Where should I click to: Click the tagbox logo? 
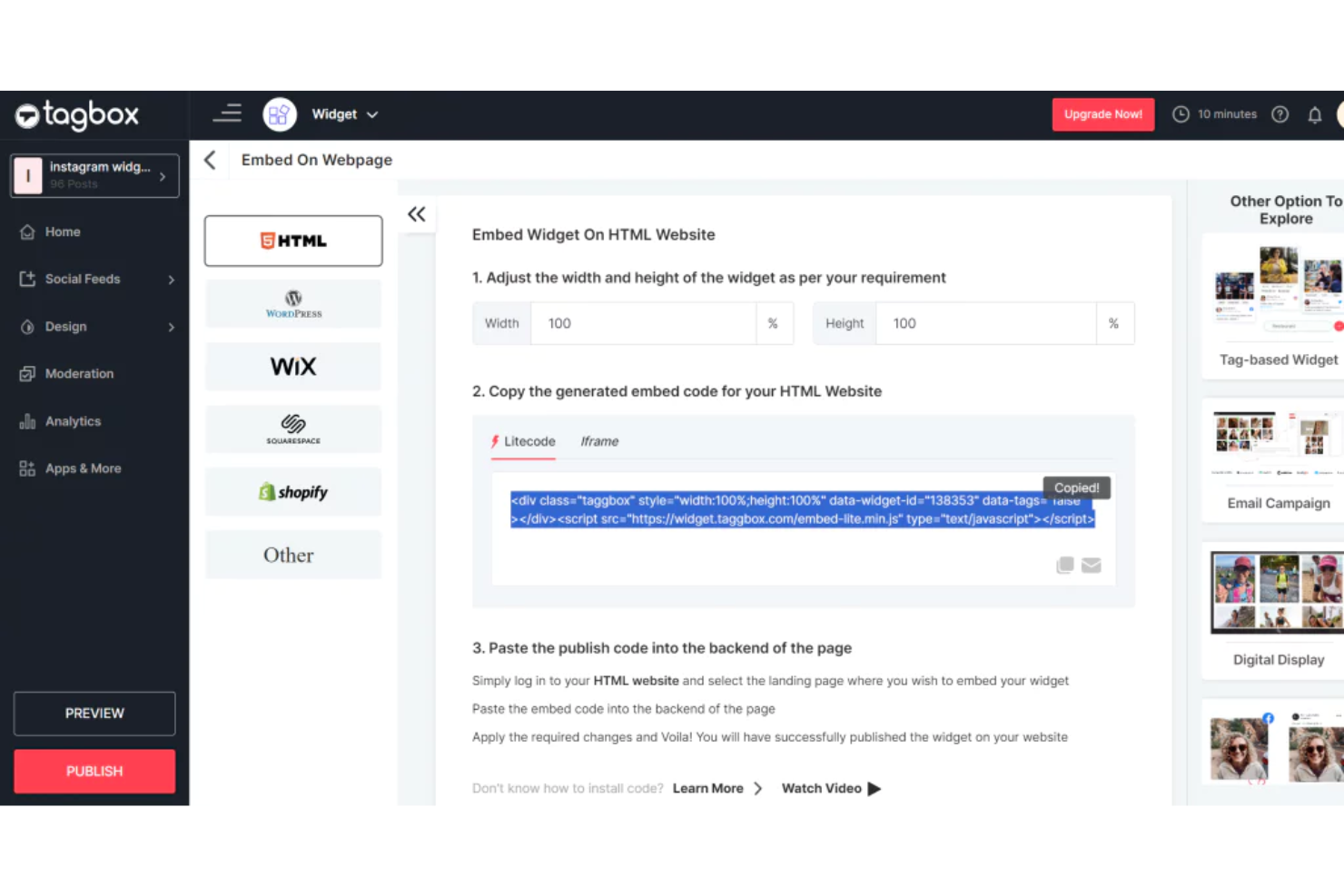[x=77, y=115]
